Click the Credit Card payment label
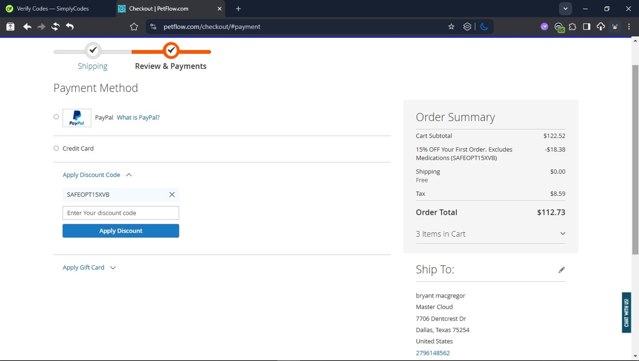This screenshot has width=639, height=361. coord(78,148)
